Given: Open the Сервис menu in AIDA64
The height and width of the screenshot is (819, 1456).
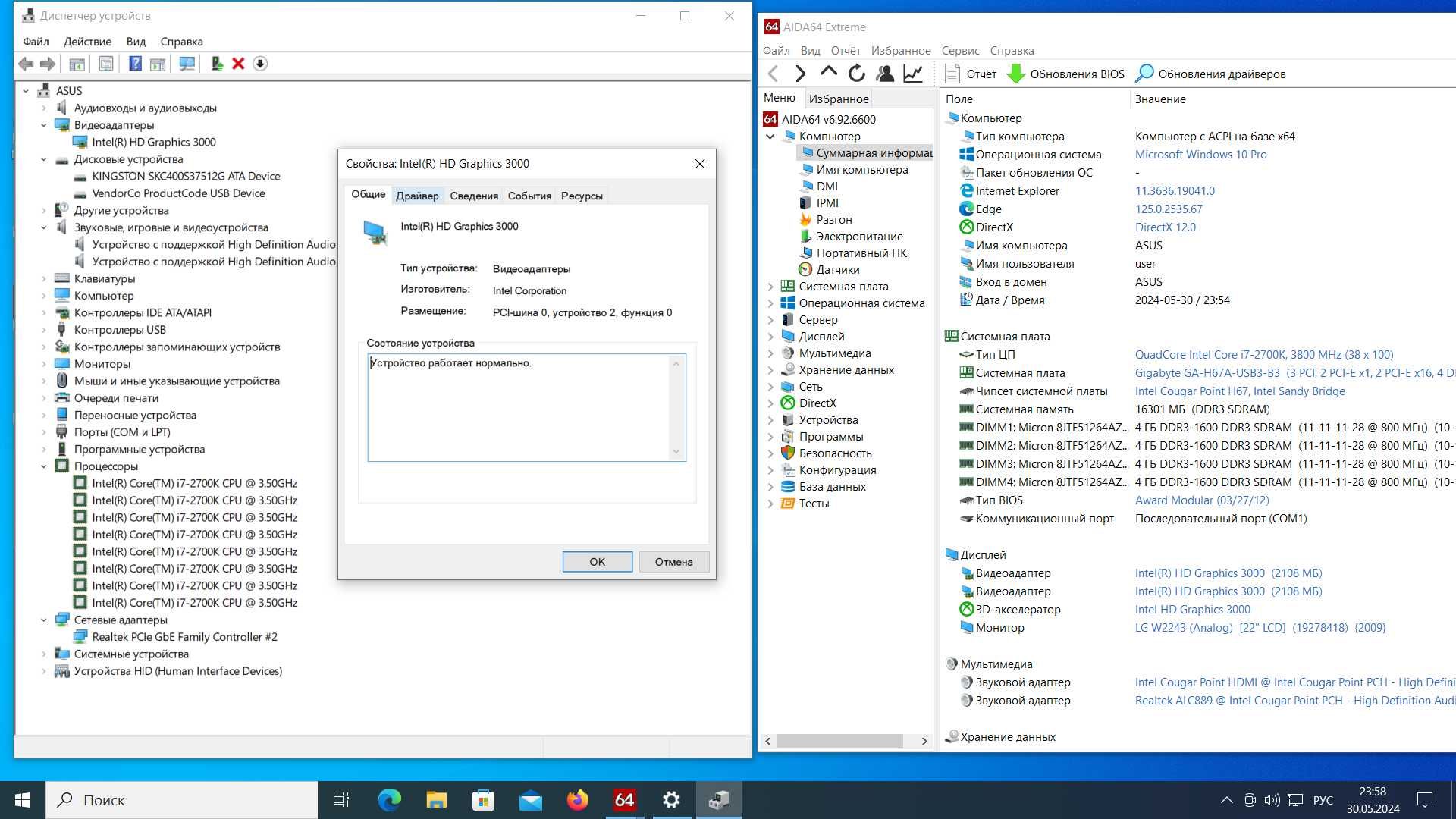Looking at the screenshot, I should coord(960,51).
